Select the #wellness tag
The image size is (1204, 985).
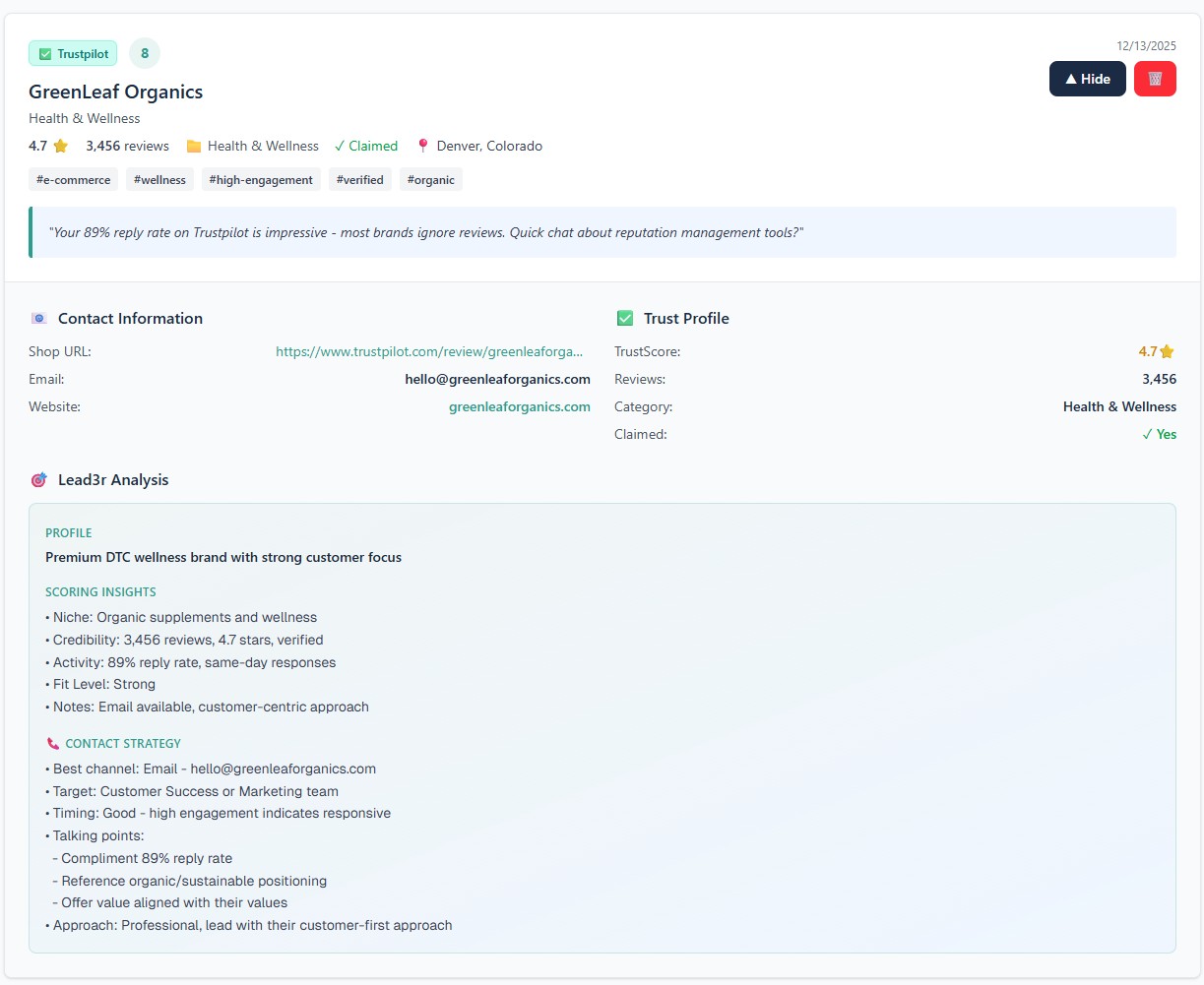coord(159,180)
